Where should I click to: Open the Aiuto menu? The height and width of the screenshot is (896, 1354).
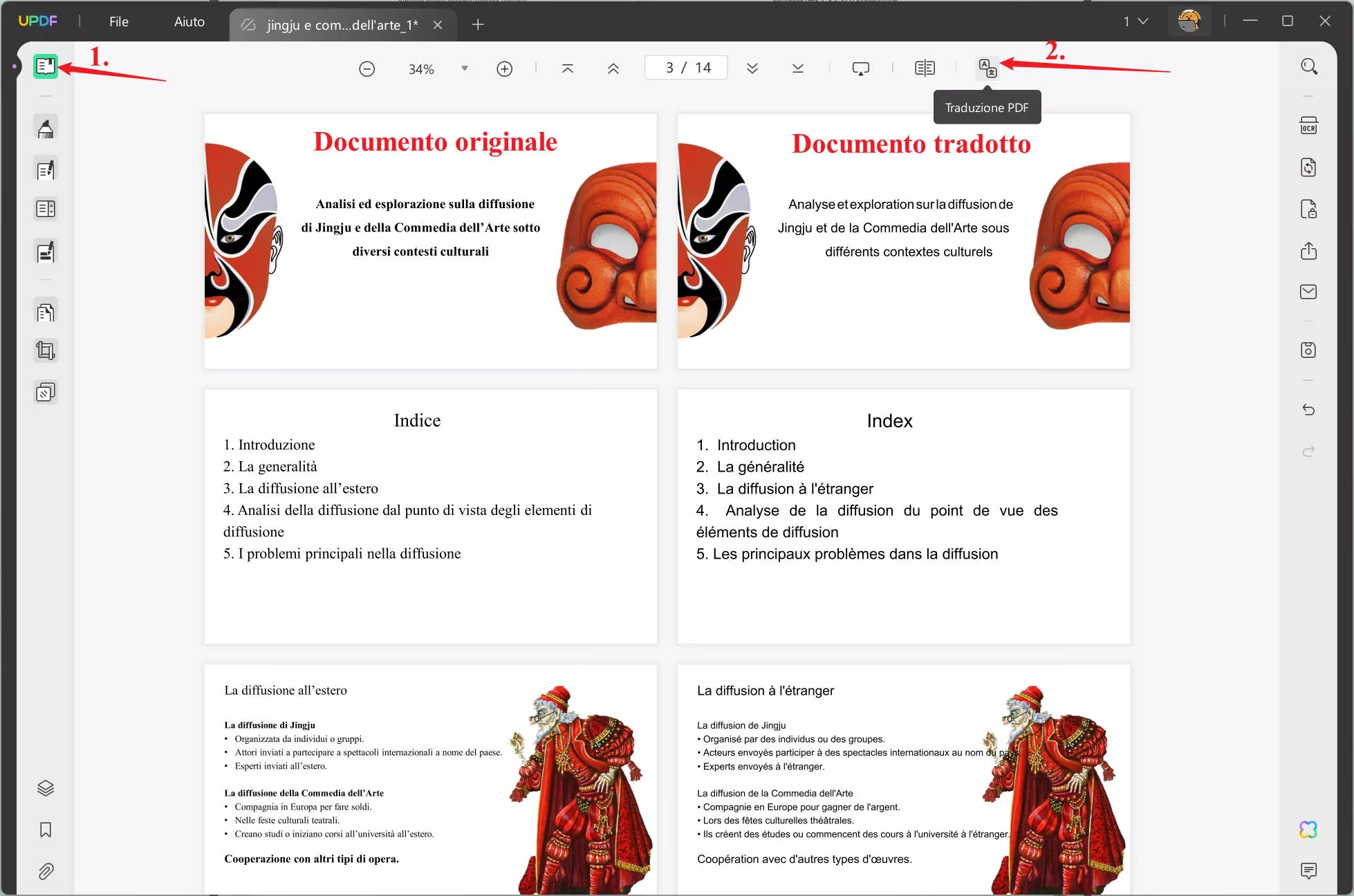[189, 21]
